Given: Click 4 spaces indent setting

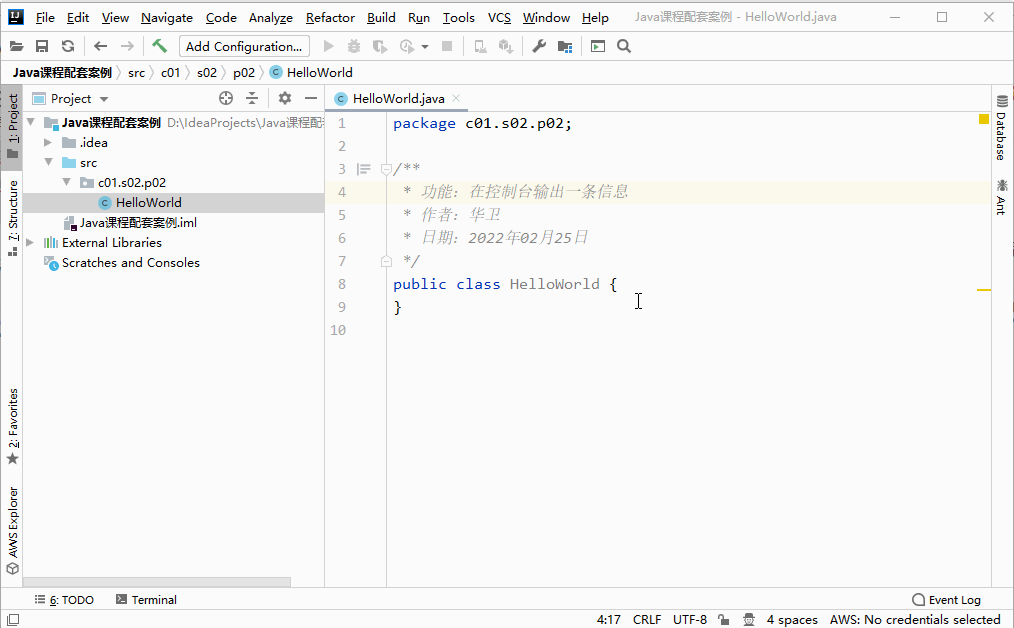Looking at the screenshot, I should 792,620.
